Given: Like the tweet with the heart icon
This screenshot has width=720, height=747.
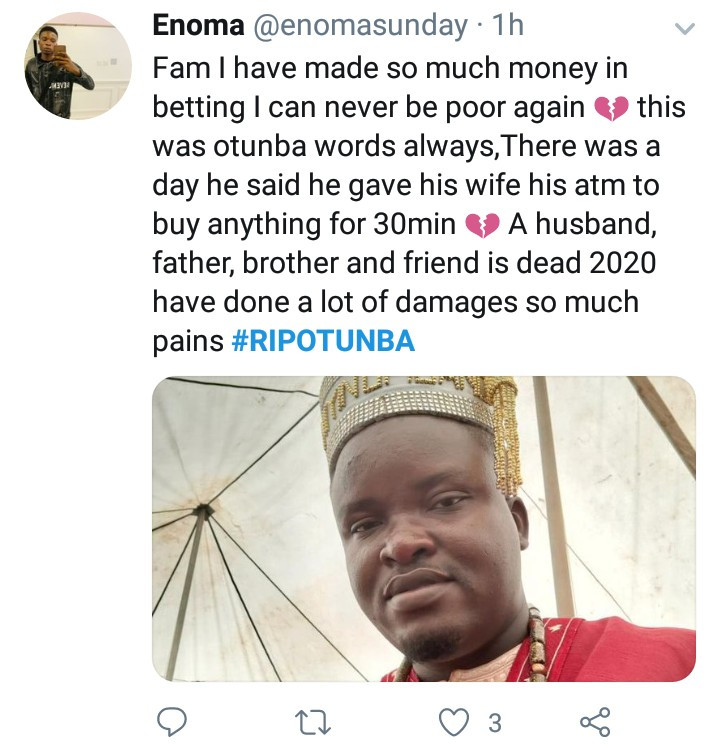Looking at the screenshot, I should point(454,722).
